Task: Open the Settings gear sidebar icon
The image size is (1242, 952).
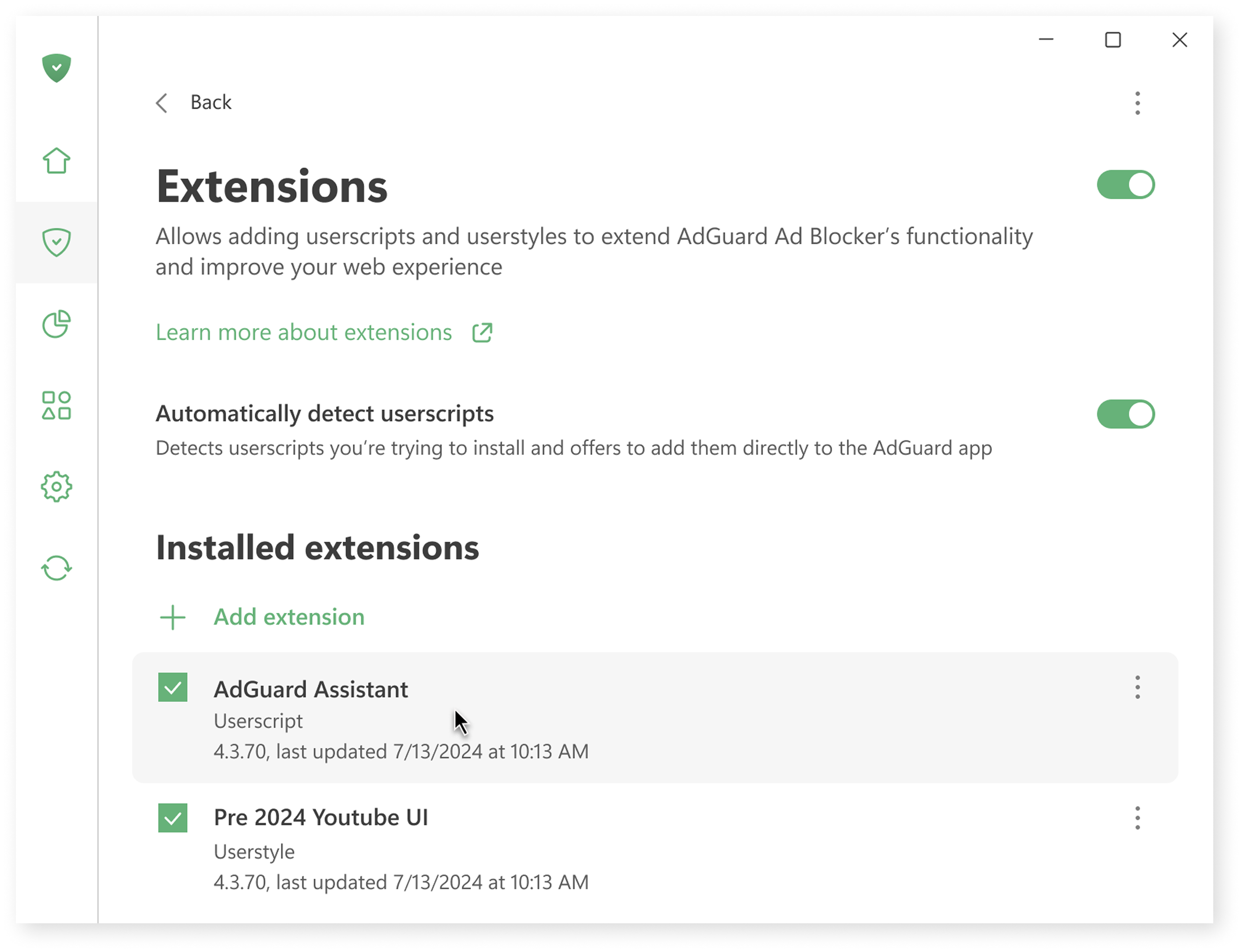Action: [x=56, y=487]
